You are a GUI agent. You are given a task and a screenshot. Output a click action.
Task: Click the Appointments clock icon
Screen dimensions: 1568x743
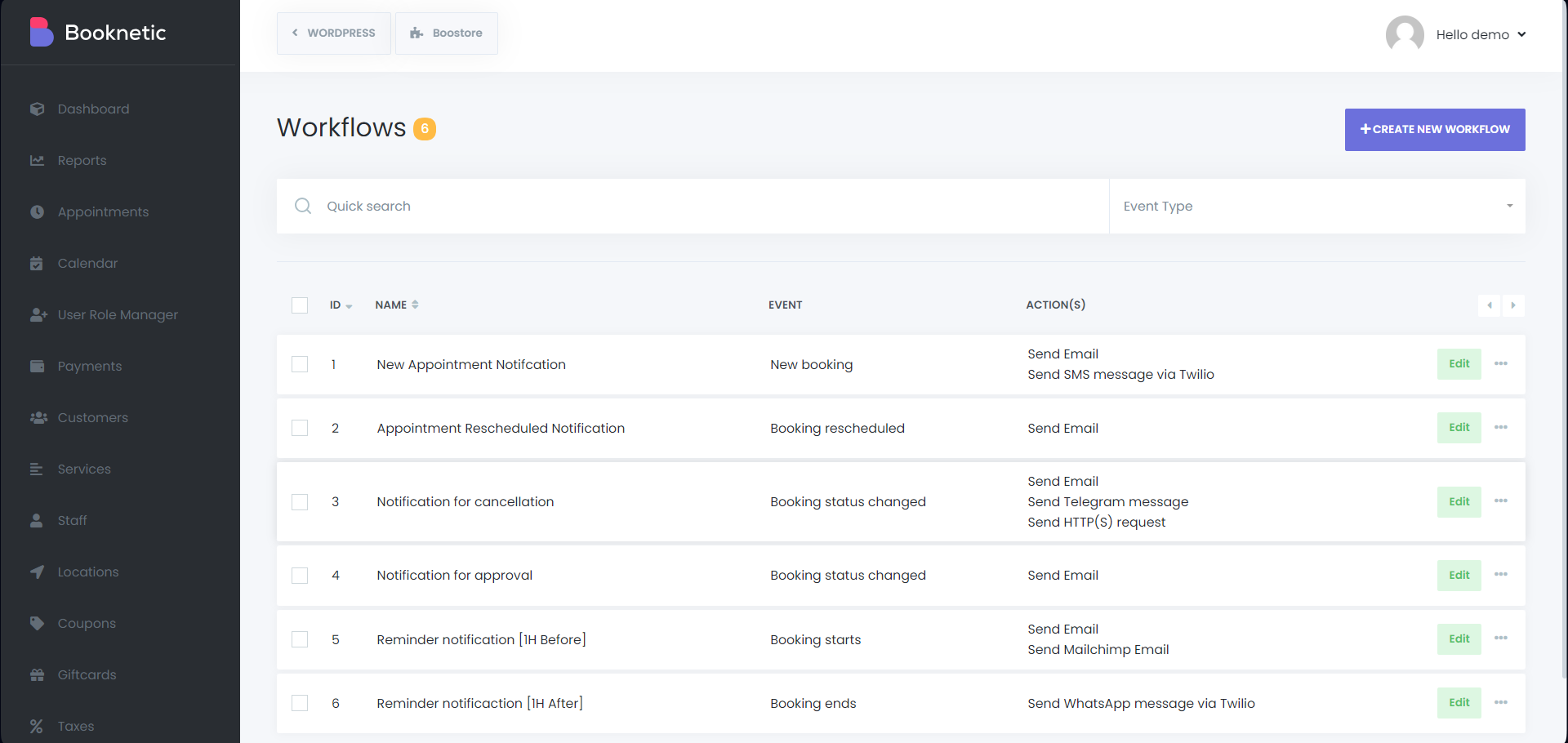click(x=37, y=212)
